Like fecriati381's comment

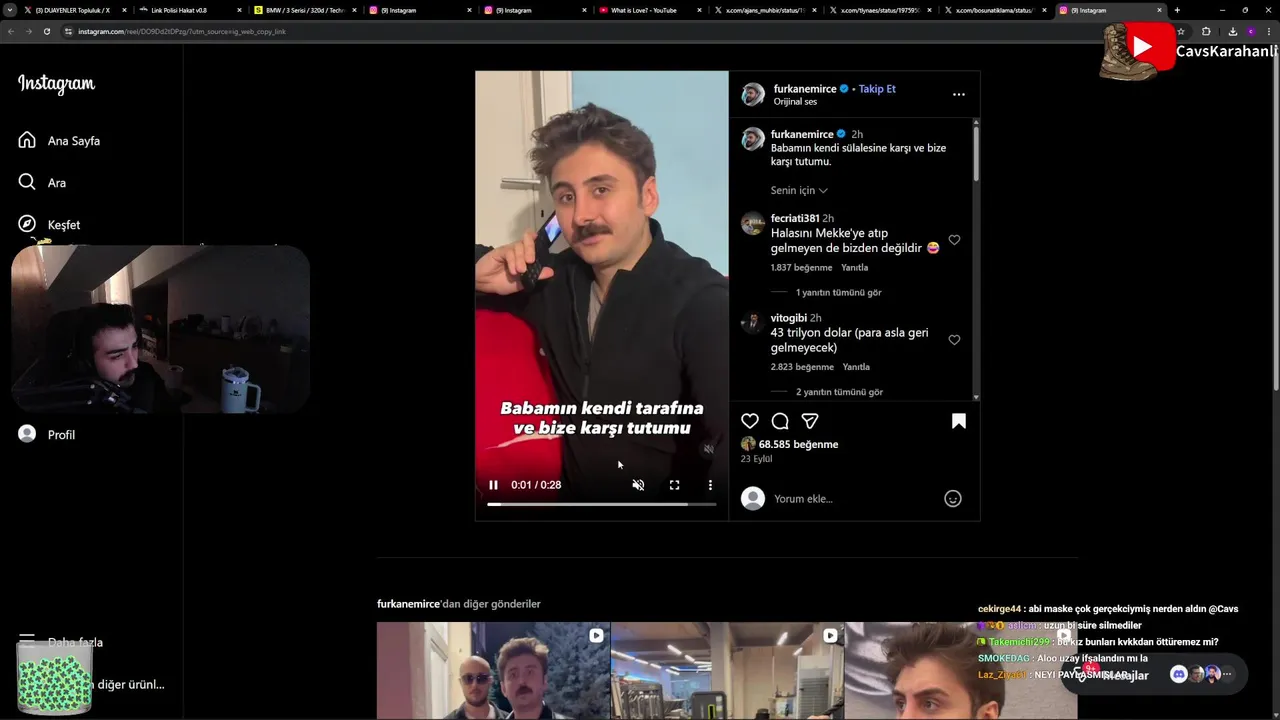(954, 240)
